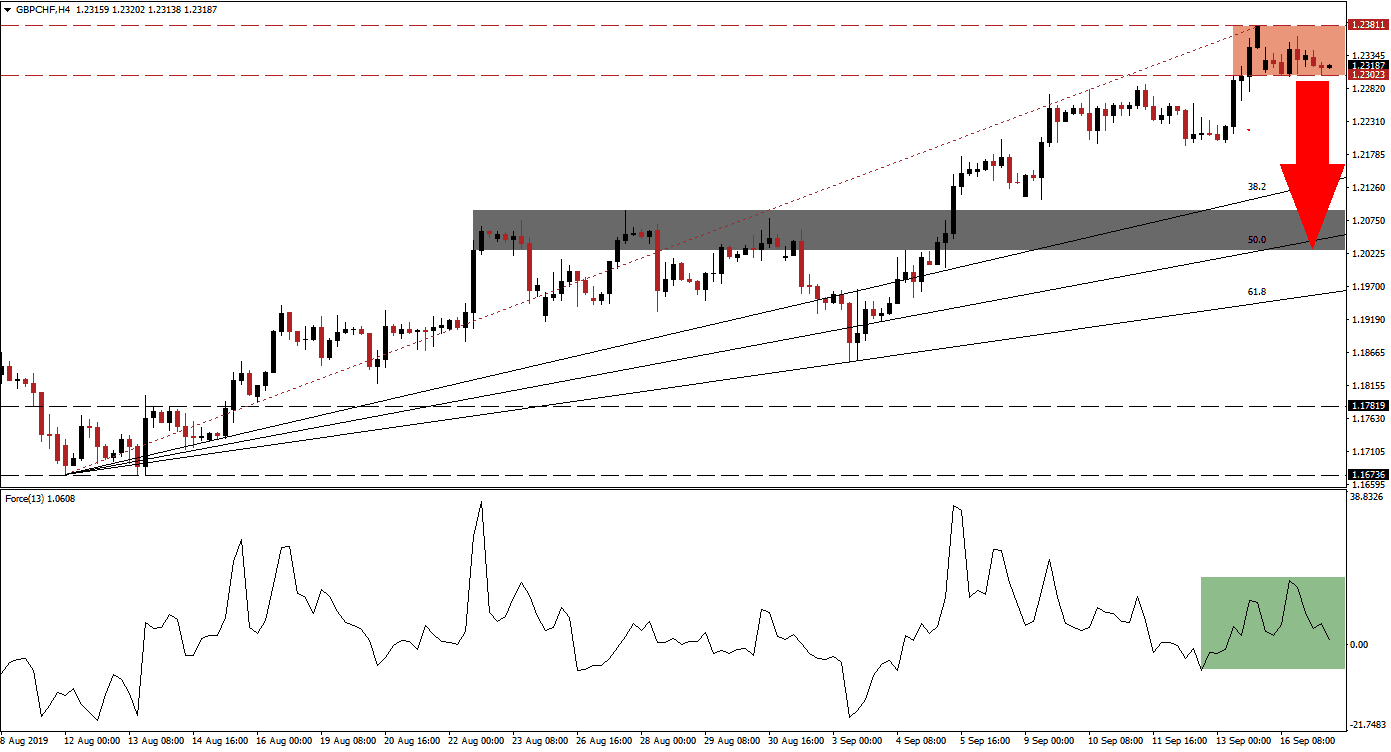
Task: Click the green box in Force indicator
Action: (x=1272, y=623)
